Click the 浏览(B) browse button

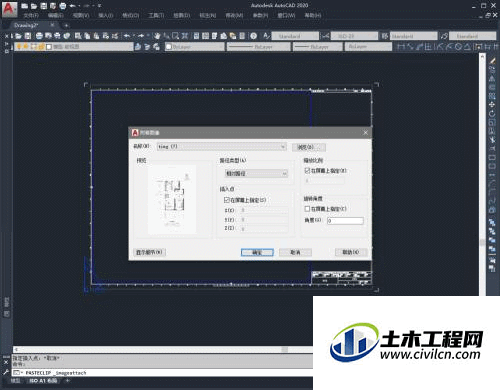(309, 147)
